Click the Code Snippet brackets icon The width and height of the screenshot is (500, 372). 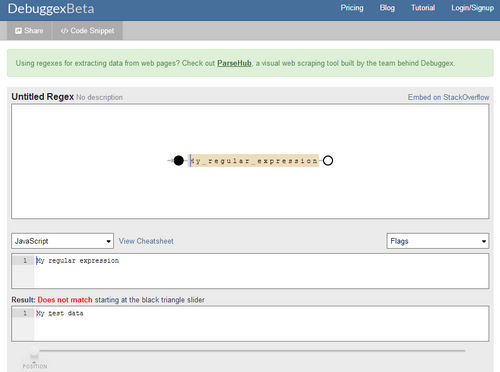click(64, 31)
